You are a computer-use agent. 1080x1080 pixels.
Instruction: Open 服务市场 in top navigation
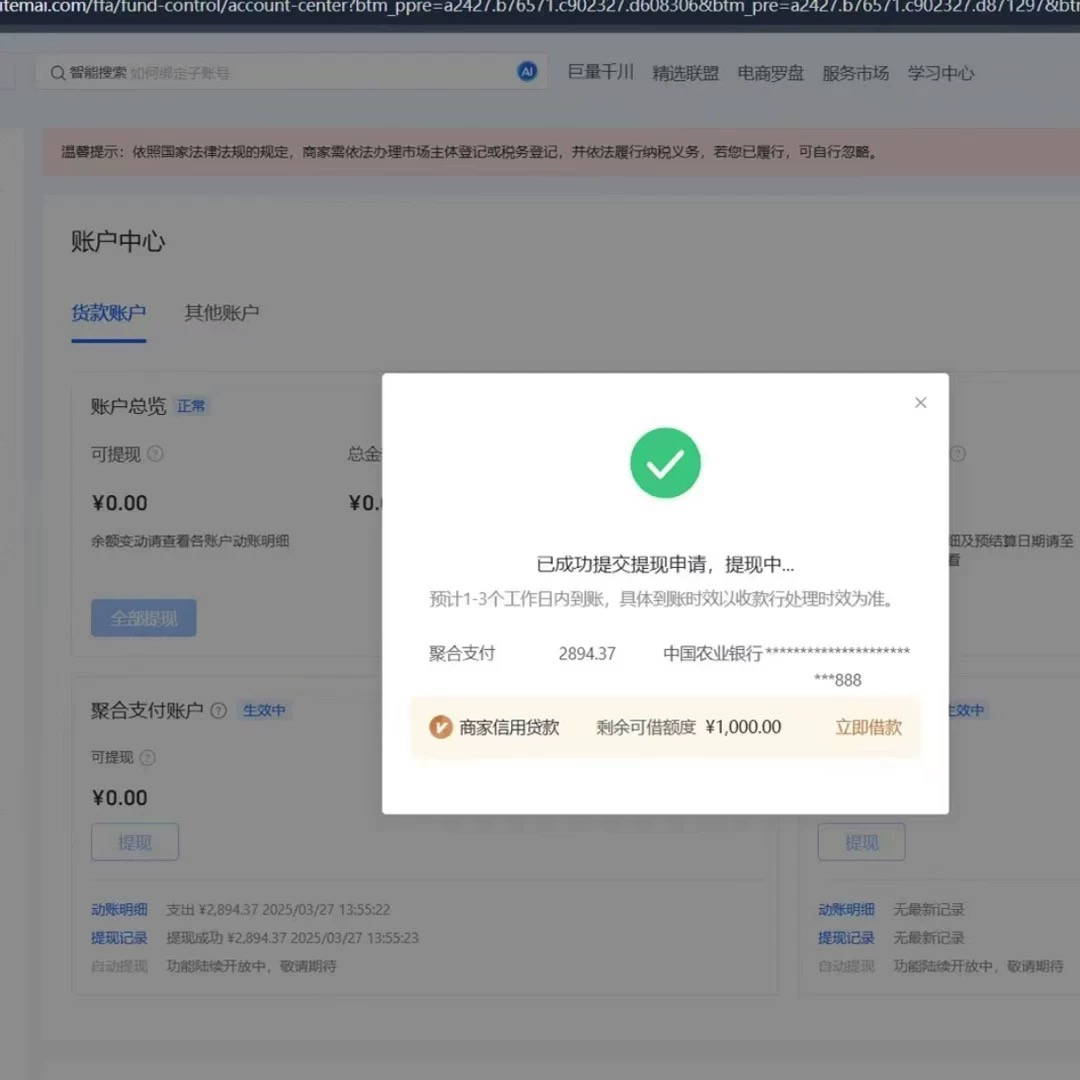coord(855,73)
